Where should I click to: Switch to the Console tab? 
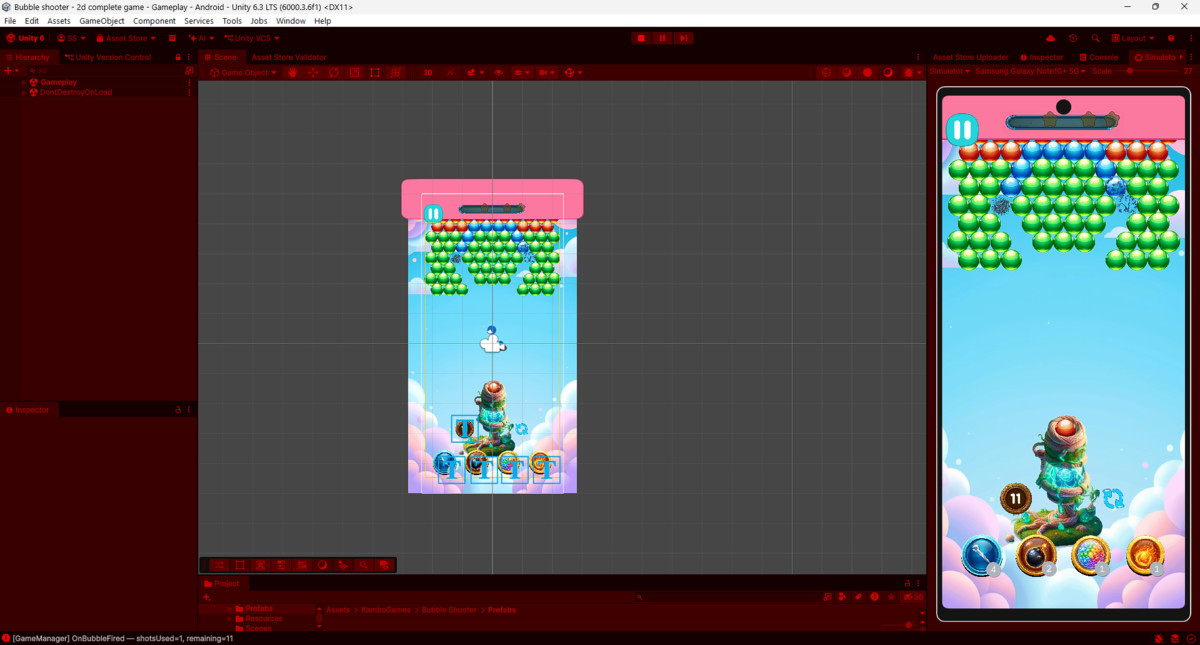tap(1099, 57)
